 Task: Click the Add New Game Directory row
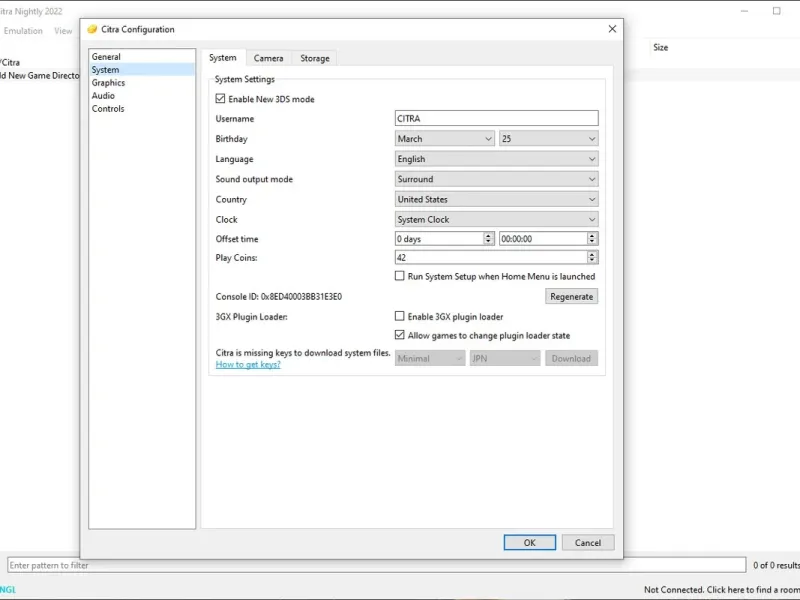40,76
